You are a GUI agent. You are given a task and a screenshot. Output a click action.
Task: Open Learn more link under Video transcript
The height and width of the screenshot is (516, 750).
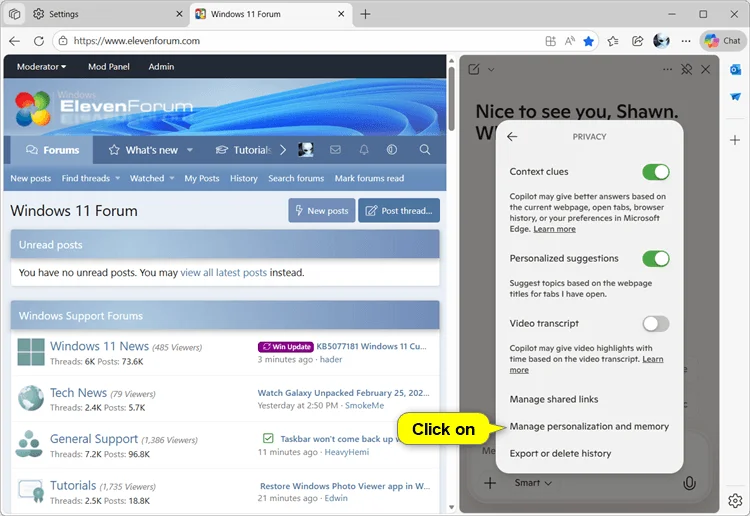point(652,359)
